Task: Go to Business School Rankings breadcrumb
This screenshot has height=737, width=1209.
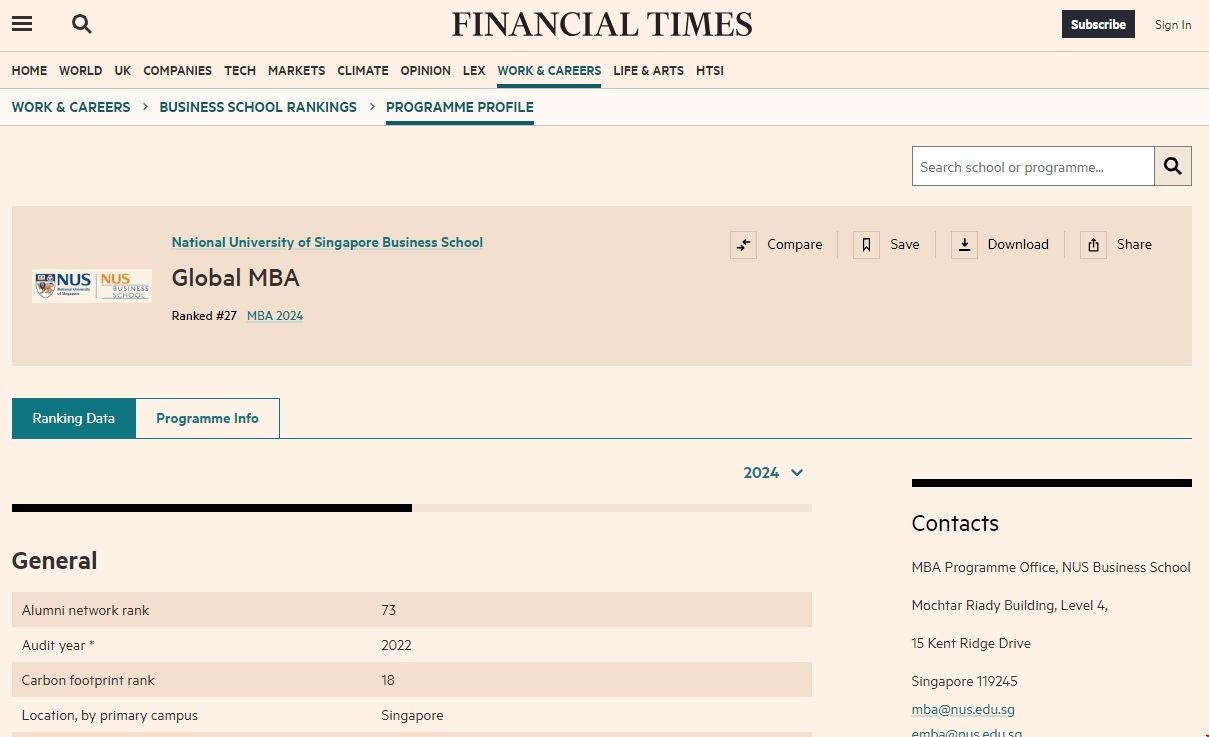Action: (258, 107)
